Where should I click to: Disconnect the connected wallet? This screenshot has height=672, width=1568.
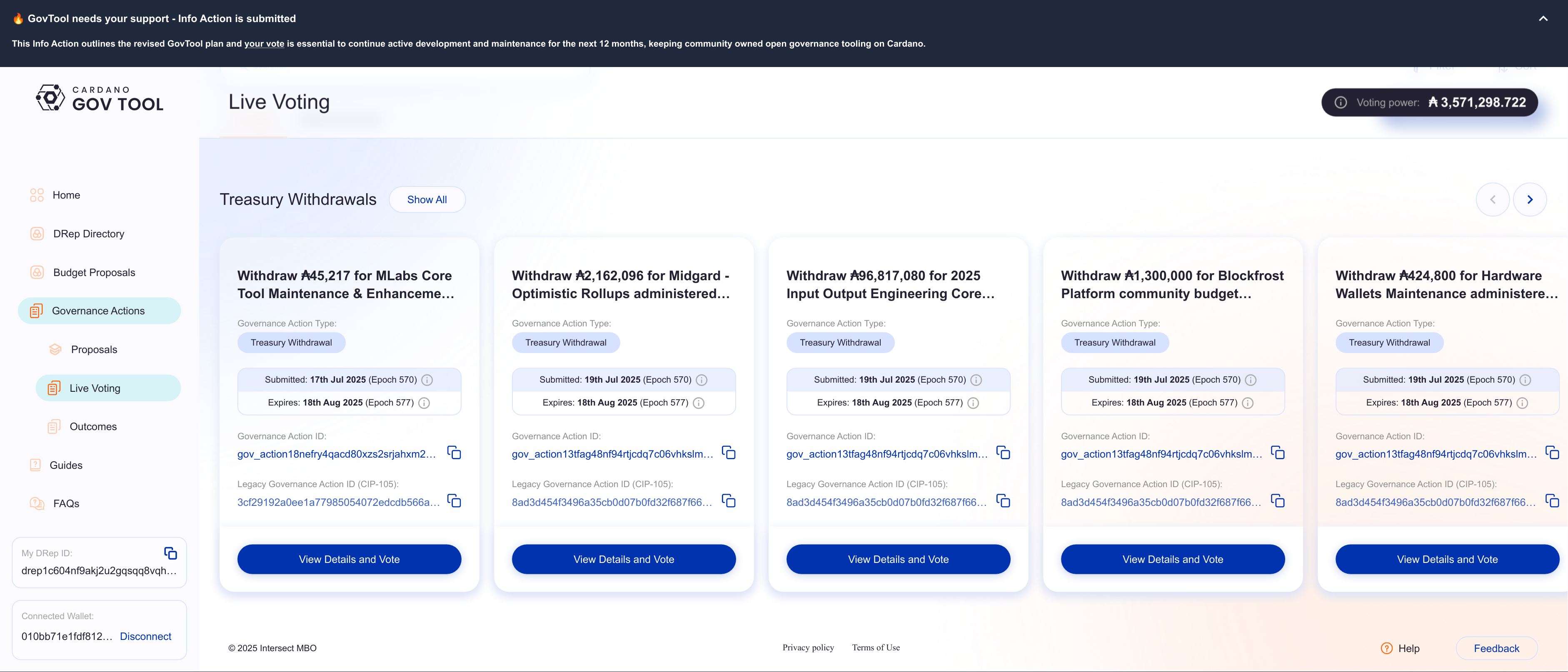tap(145, 636)
